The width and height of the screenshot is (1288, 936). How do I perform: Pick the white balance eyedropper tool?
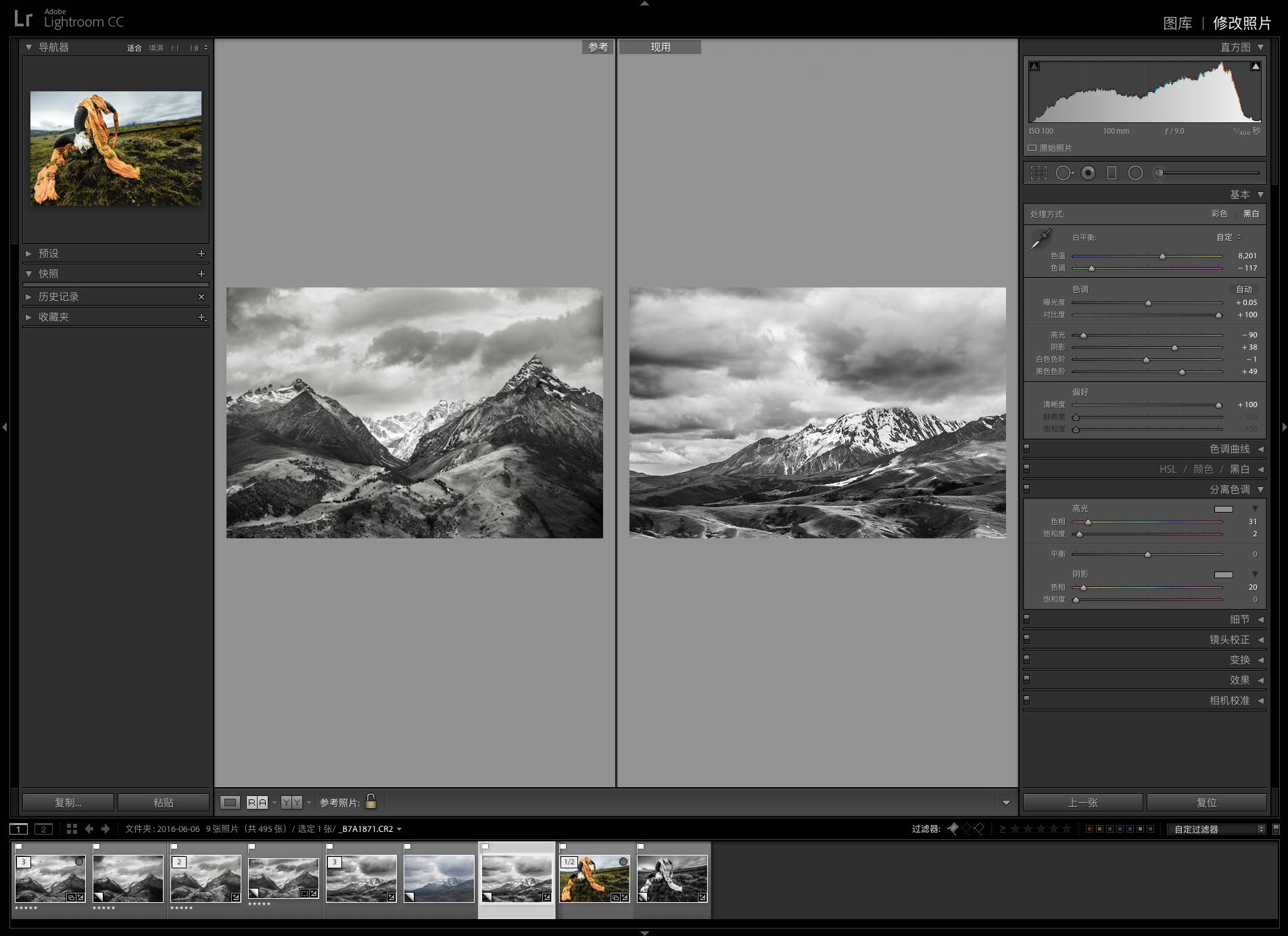1041,239
